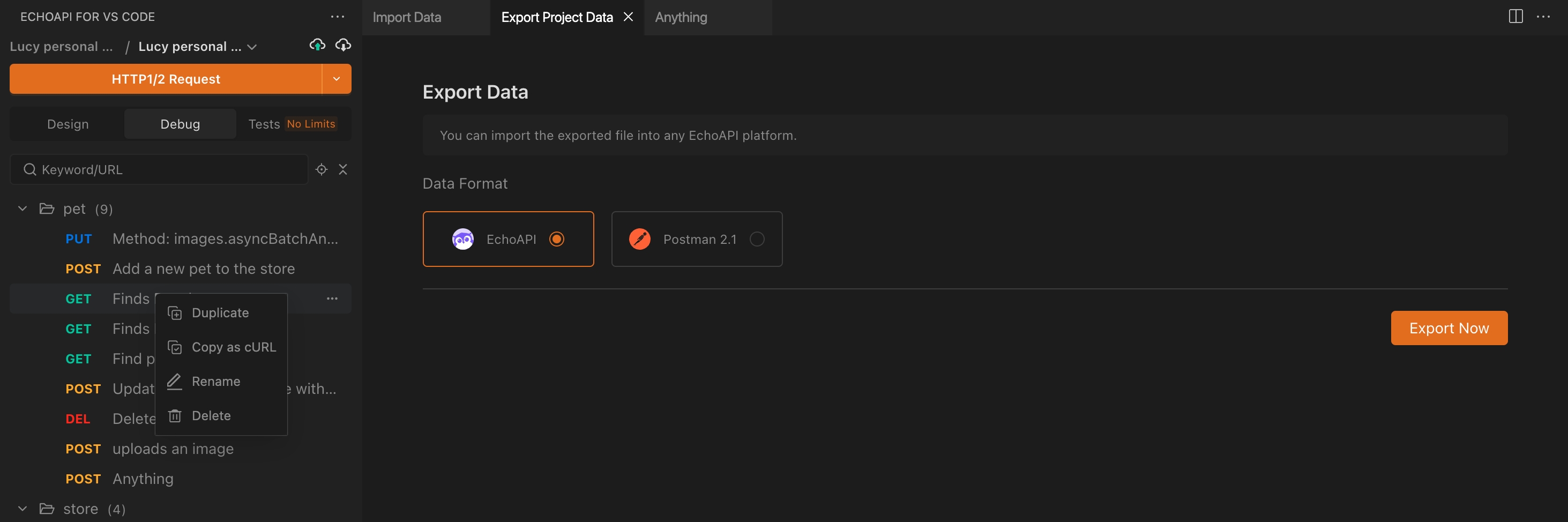
Task: Open three-dot menu on GET Finds row
Action: tap(332, 299)
